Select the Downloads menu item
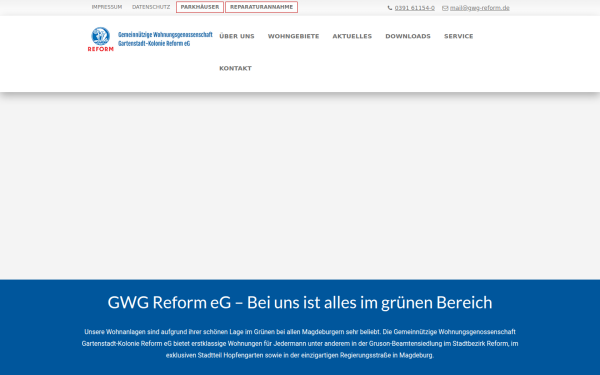 coord(408,36)
